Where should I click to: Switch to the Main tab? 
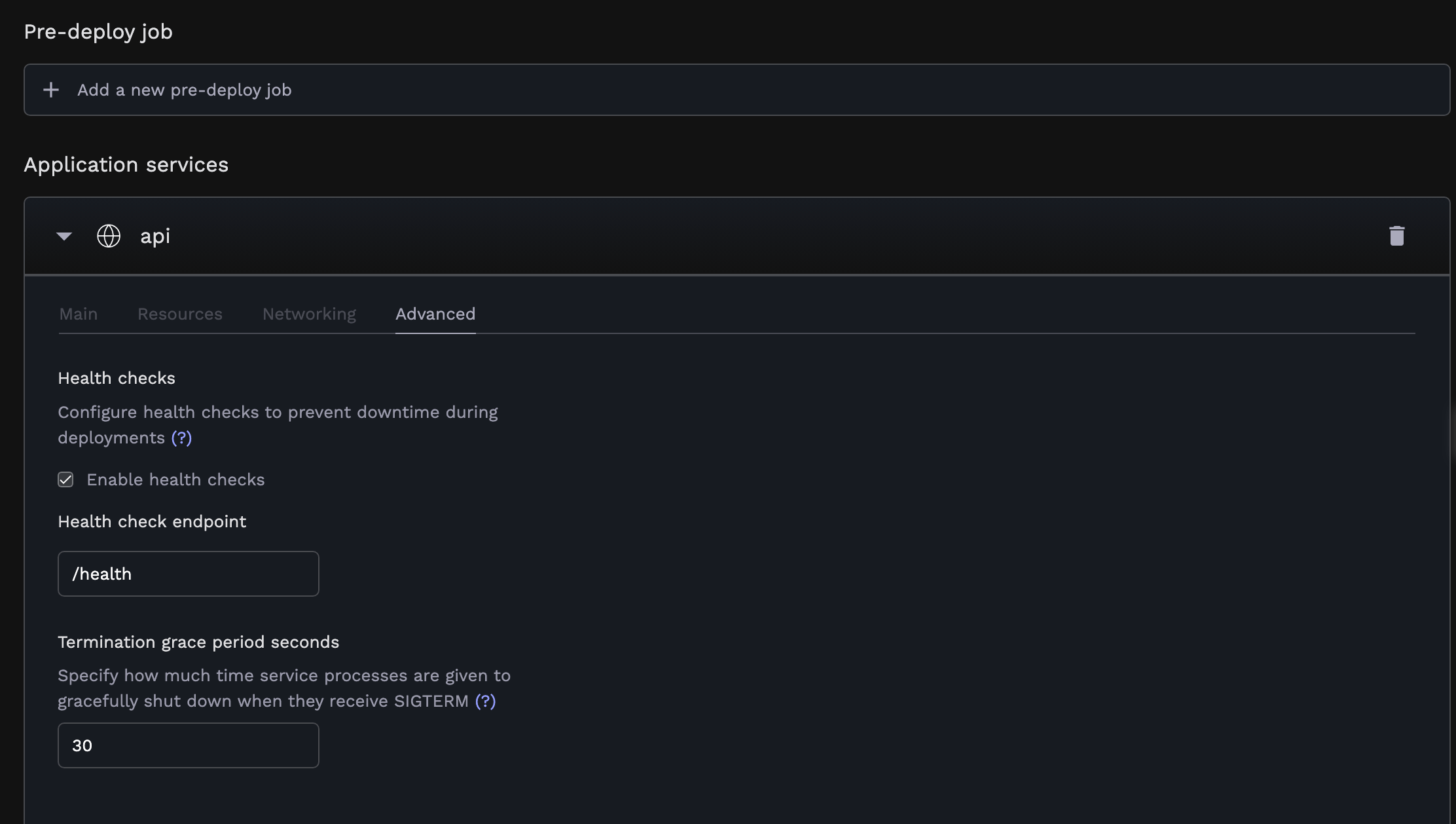[x=78, y=314]
